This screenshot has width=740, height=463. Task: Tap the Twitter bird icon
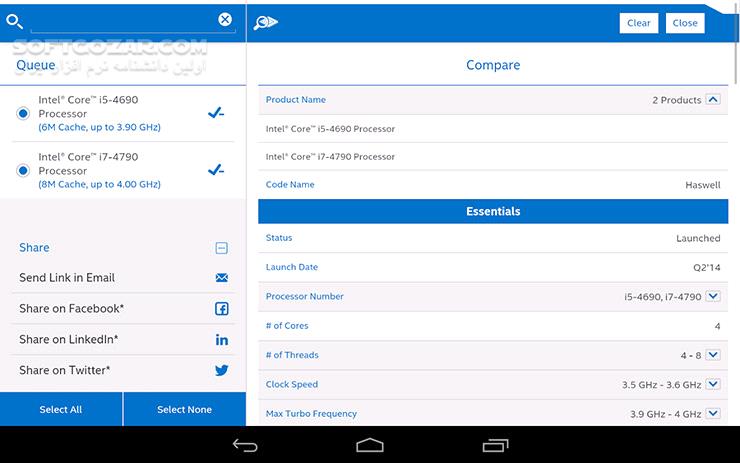click(x=222, y=370)
